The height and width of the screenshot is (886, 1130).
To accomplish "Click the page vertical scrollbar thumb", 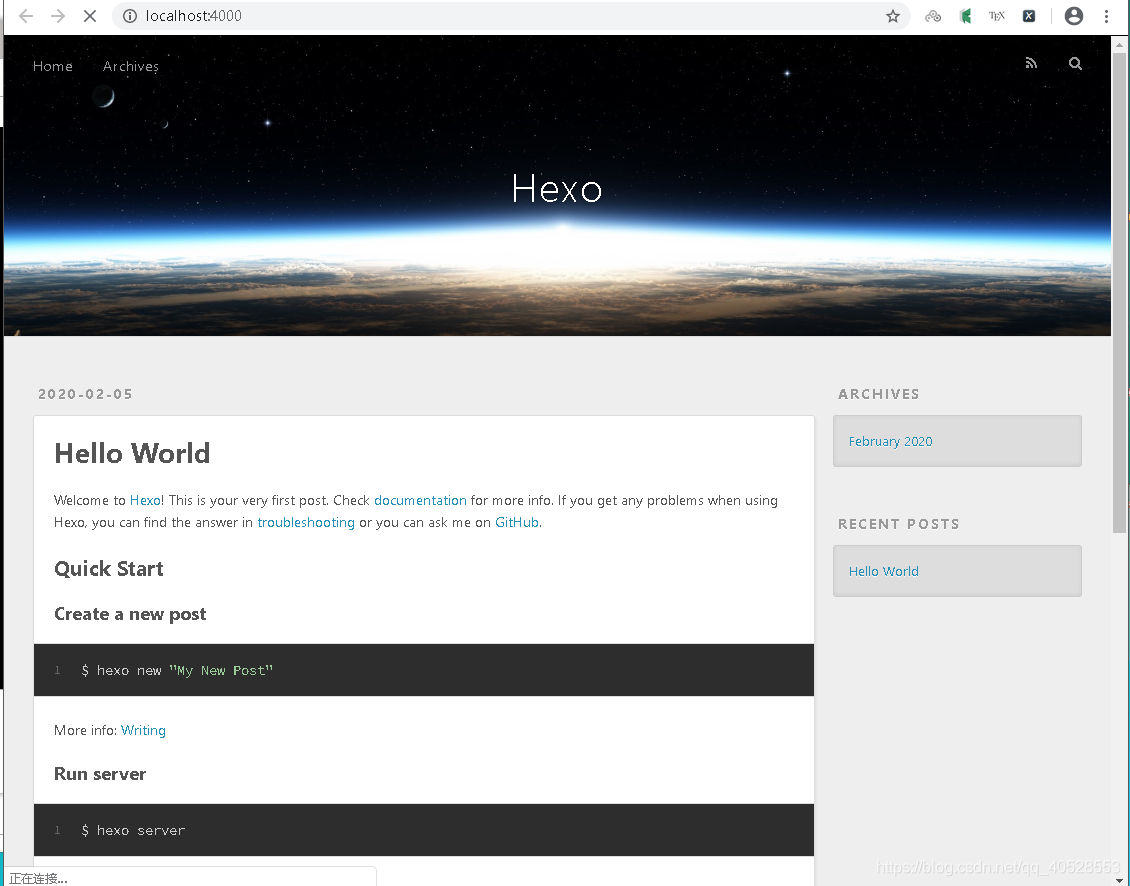I will pyautogui.click(x=1119, y=292).
